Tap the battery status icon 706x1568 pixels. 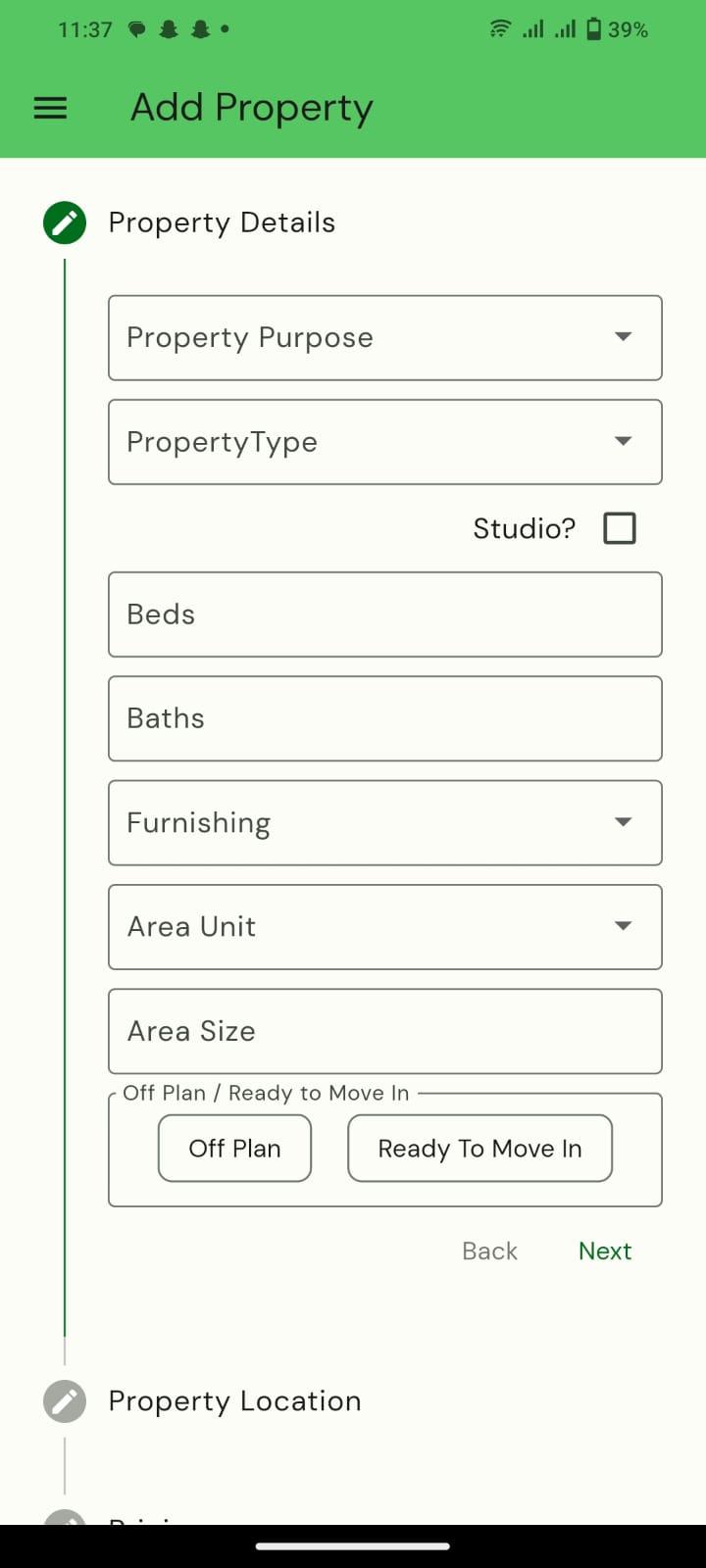pos(593,29)
